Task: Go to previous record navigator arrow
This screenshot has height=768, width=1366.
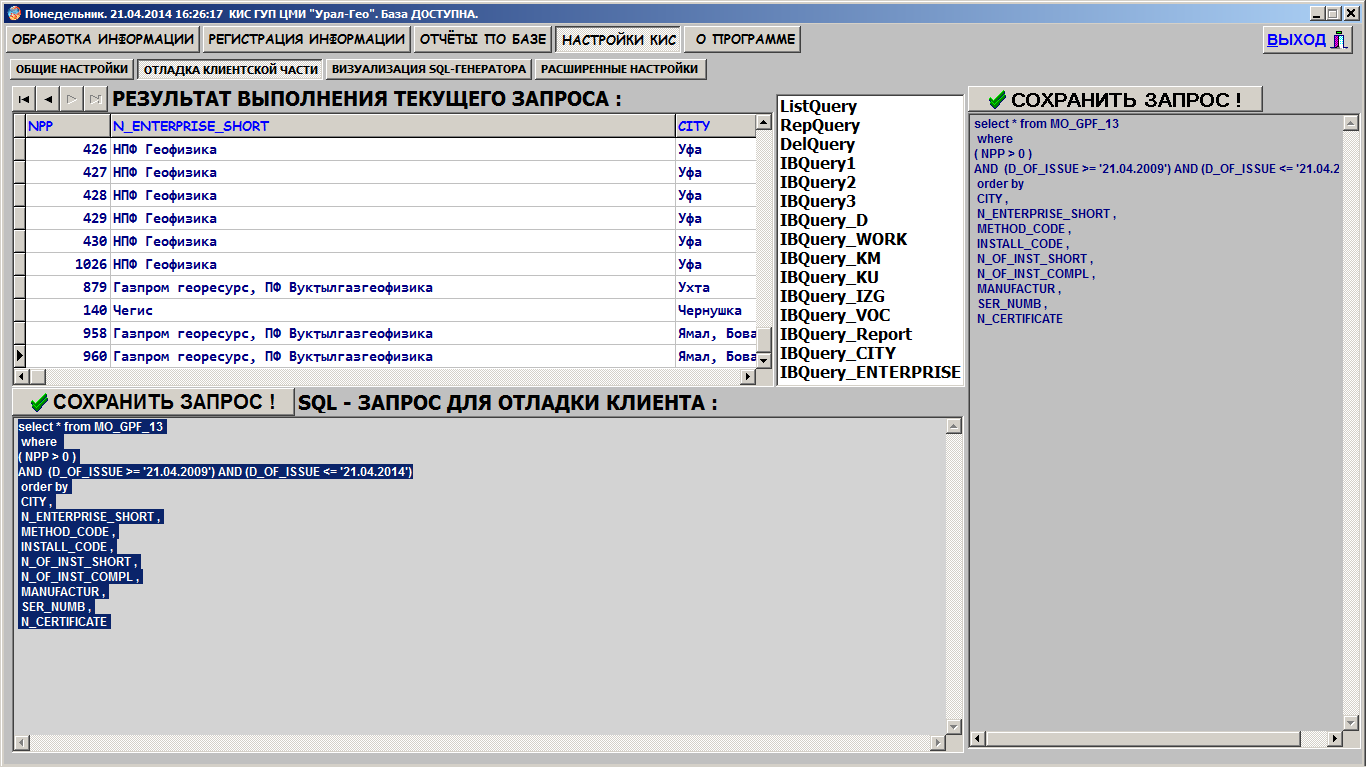Action: pos(47,99)
